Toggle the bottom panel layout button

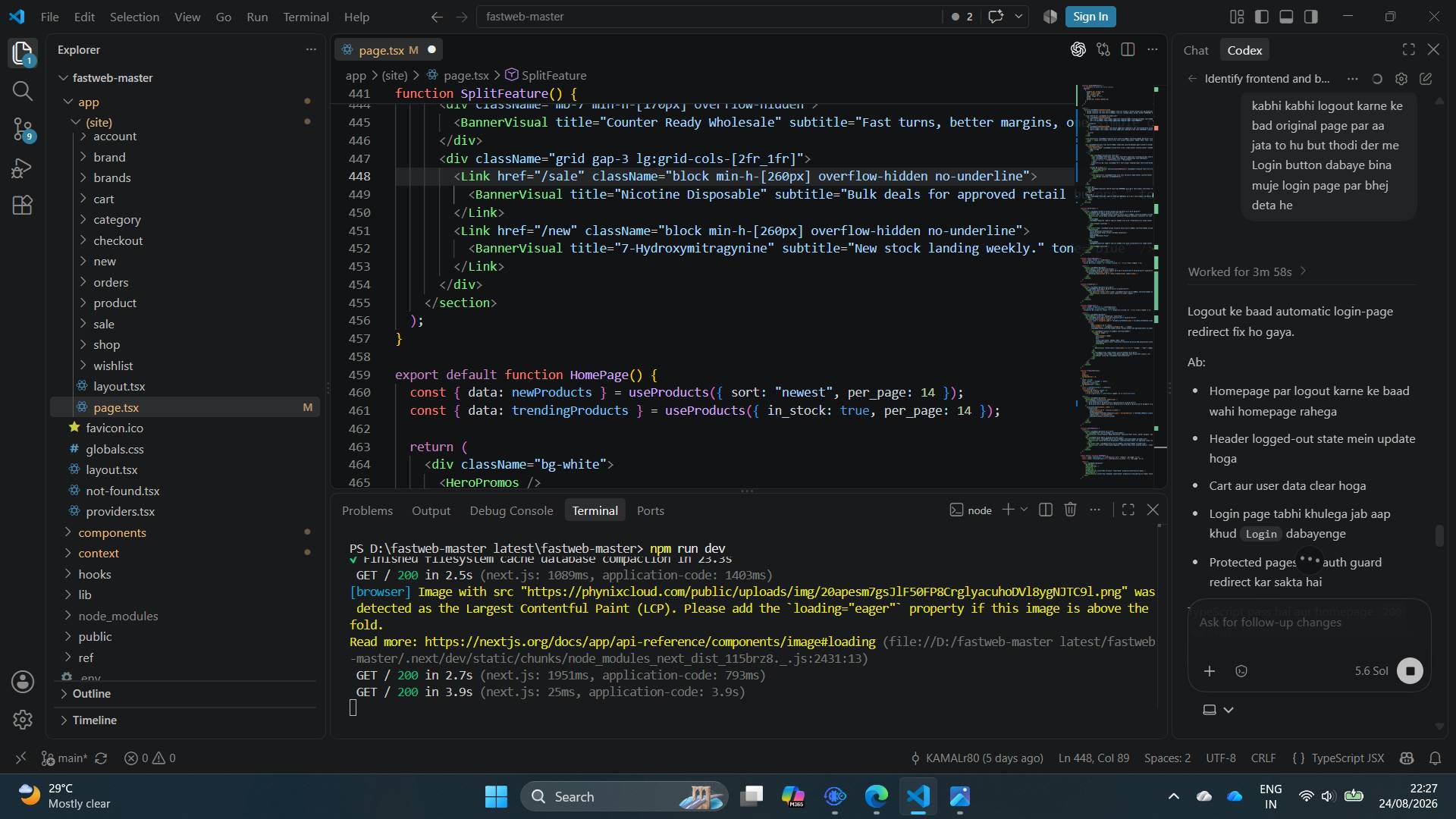[x=1286, y=17]
